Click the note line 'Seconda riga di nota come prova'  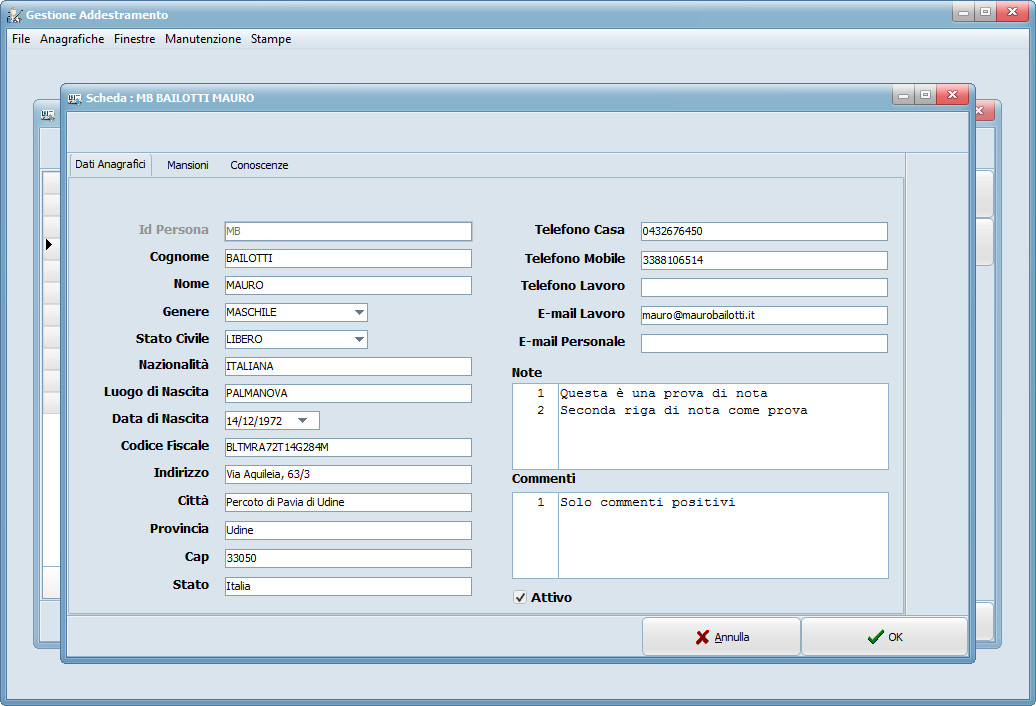pyautogui.click(x=684, y=411)
